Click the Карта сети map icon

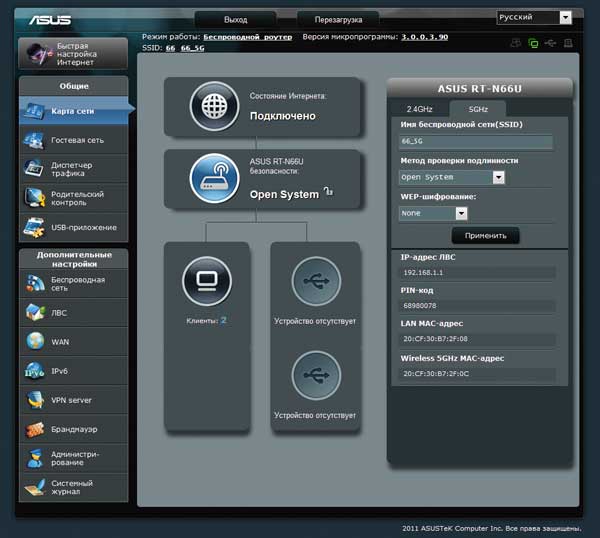tap(34, 111)
